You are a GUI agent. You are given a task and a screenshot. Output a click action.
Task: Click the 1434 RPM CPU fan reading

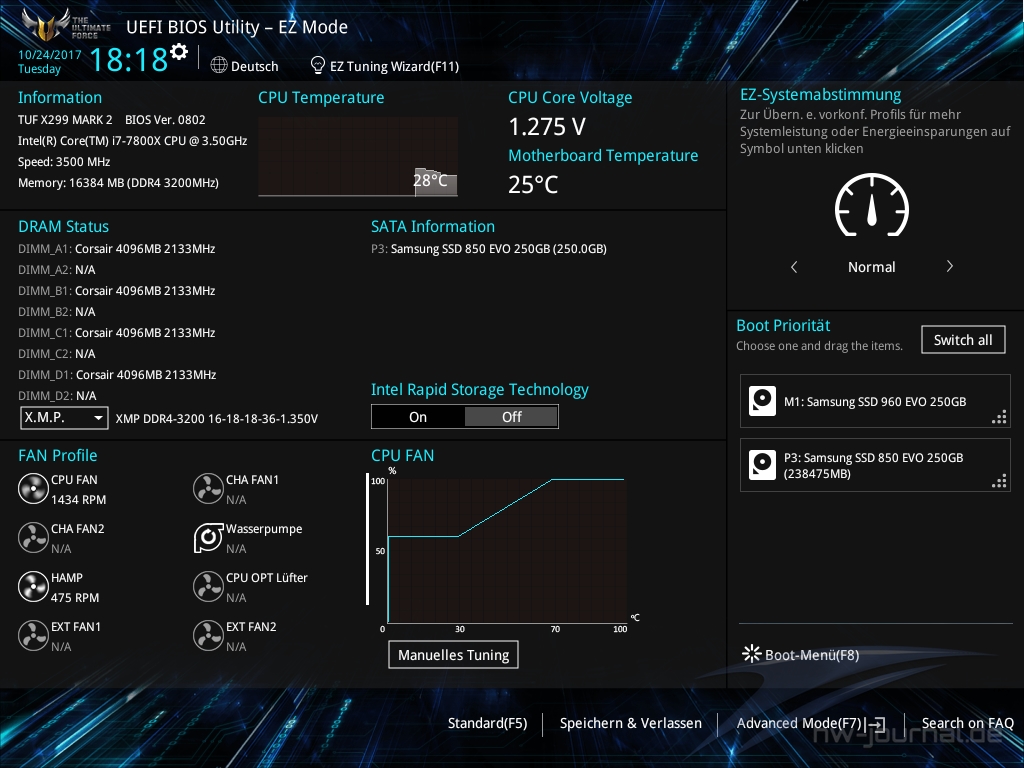point(78,500)
